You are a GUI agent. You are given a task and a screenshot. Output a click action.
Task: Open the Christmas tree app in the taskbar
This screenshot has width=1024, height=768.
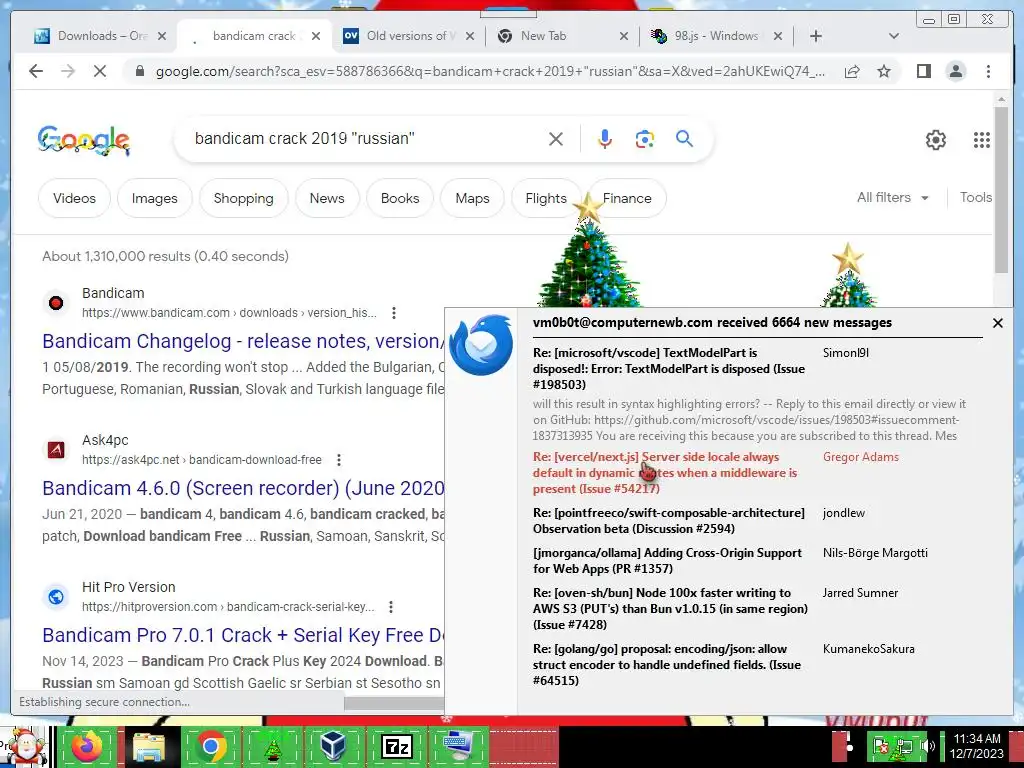[272, 746]
